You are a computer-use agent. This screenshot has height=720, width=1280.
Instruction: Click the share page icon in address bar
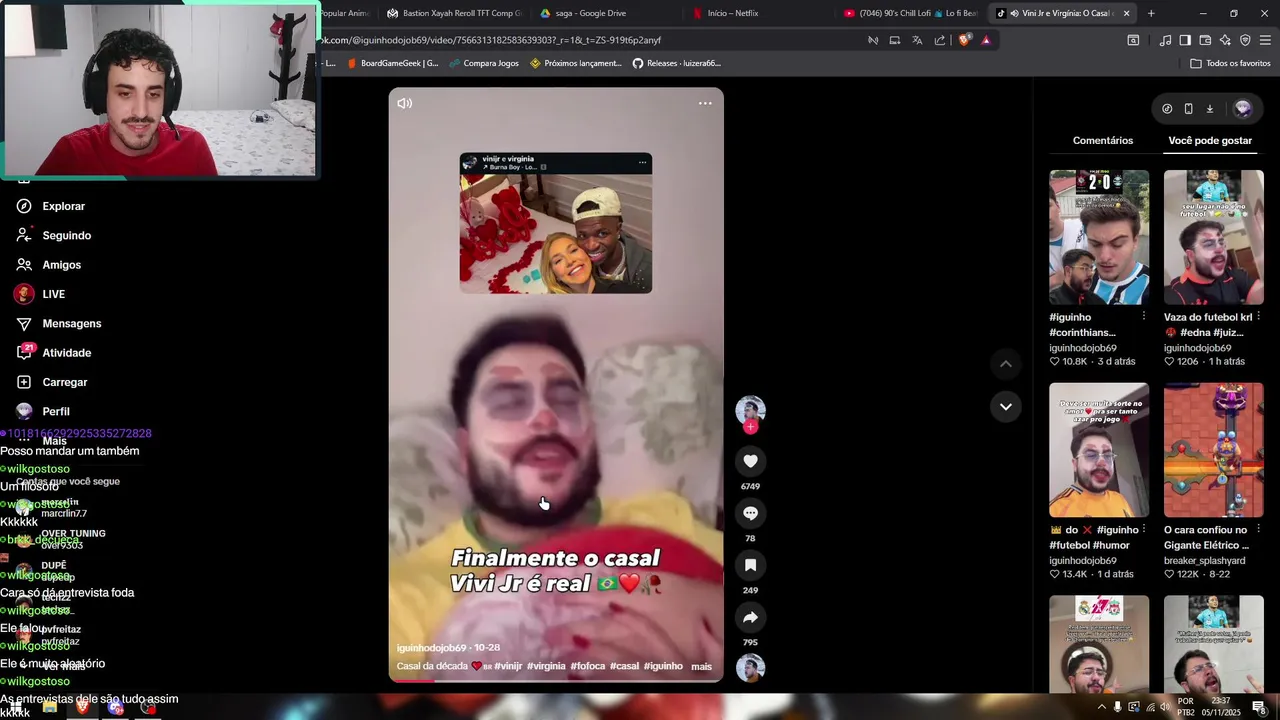click(x=940, y=40)
